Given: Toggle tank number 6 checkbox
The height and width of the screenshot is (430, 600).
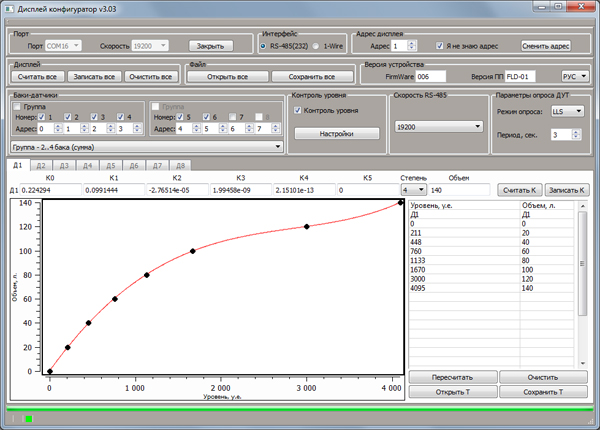Looking at the screenshot, I should click(x=206, y=117).
